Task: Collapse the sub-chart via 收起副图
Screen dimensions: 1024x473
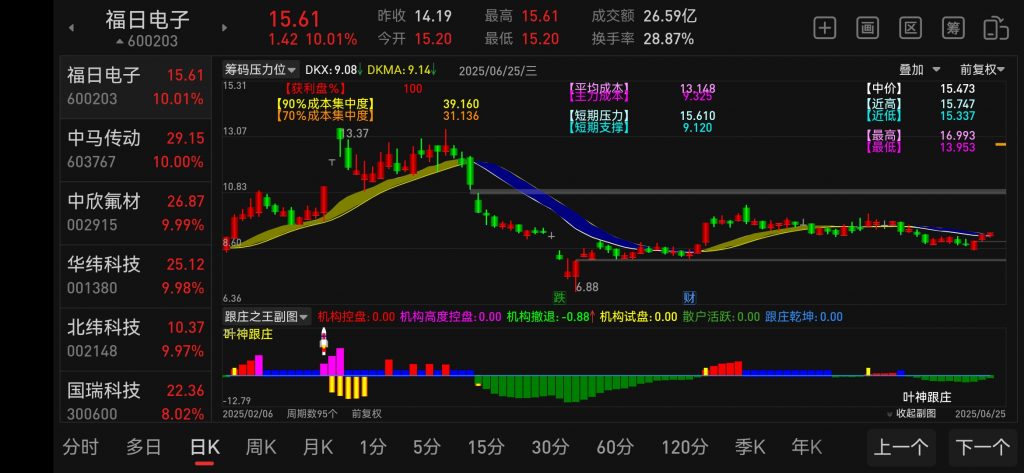Action: (x=910, y=413)
